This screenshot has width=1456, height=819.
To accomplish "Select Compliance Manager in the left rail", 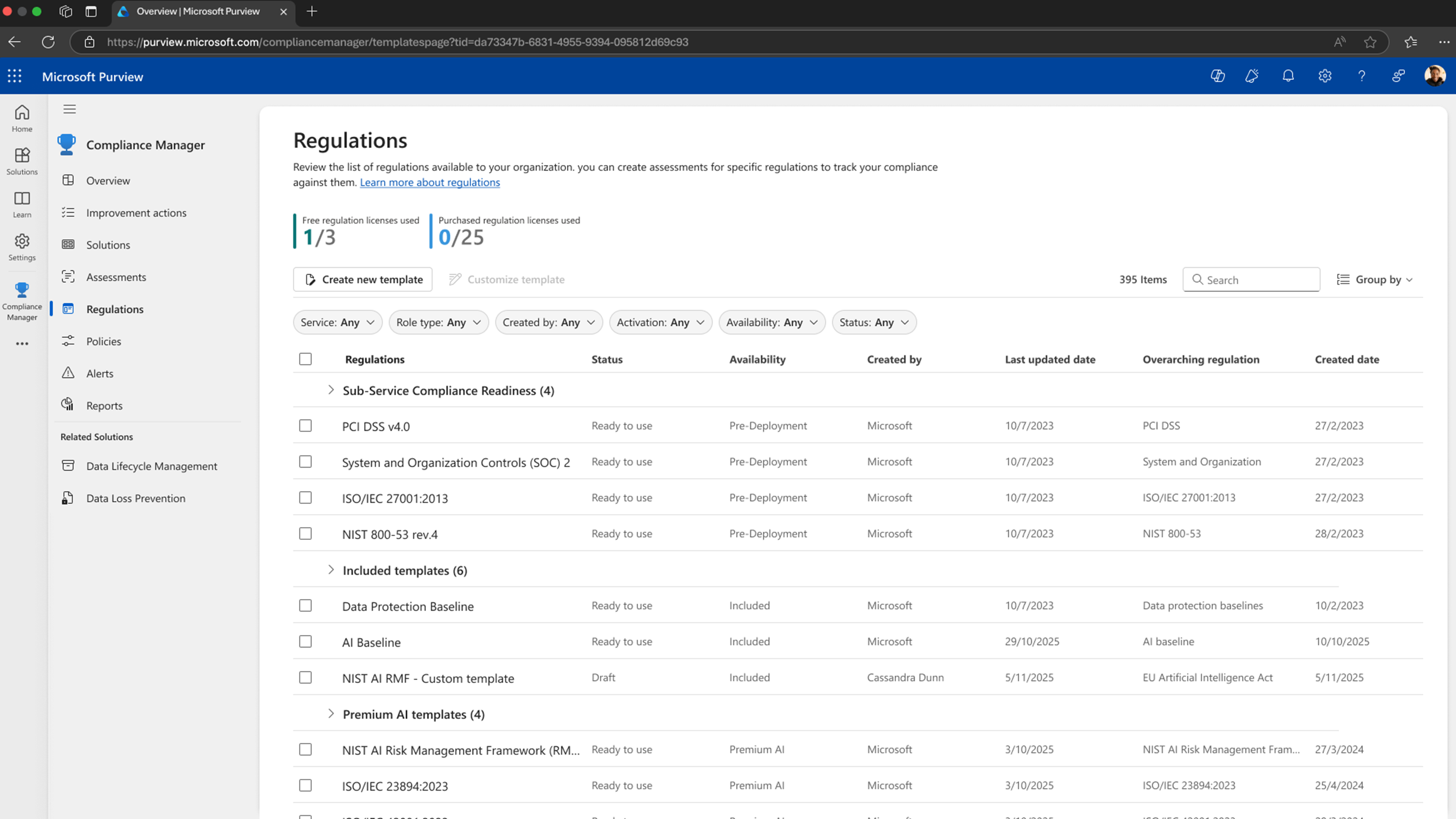I will [x=22, y=301].
